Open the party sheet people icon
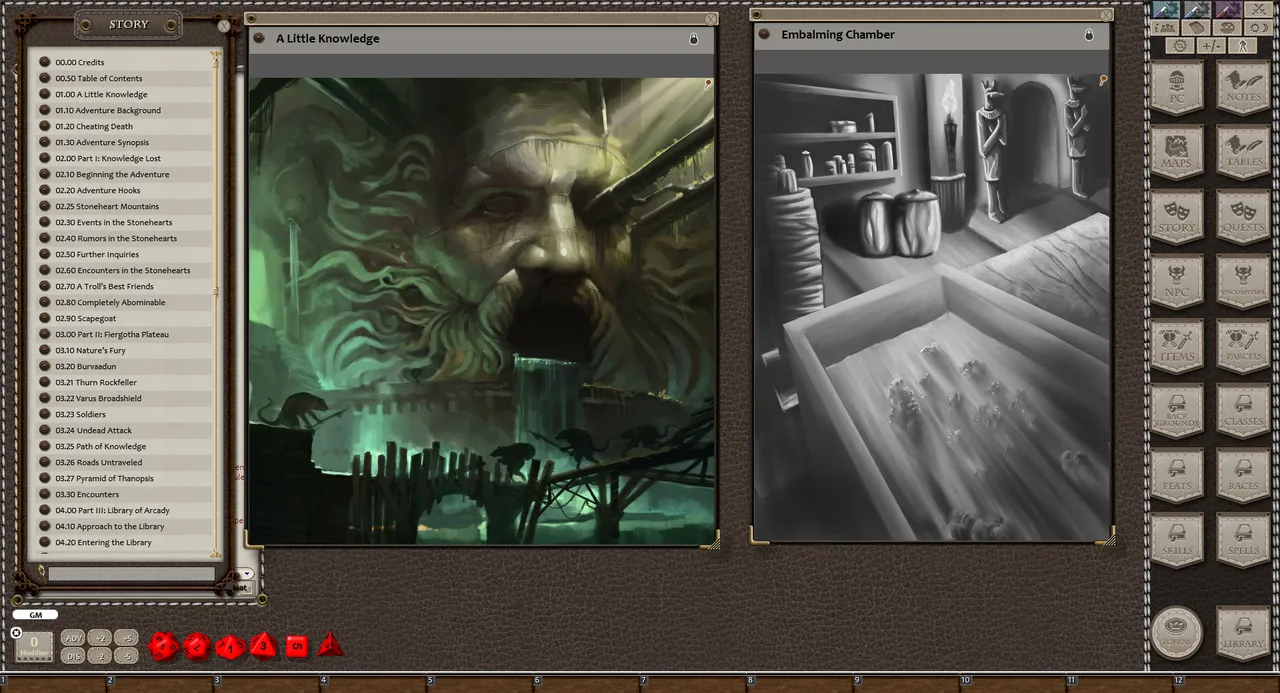 tap(1166, 28)
